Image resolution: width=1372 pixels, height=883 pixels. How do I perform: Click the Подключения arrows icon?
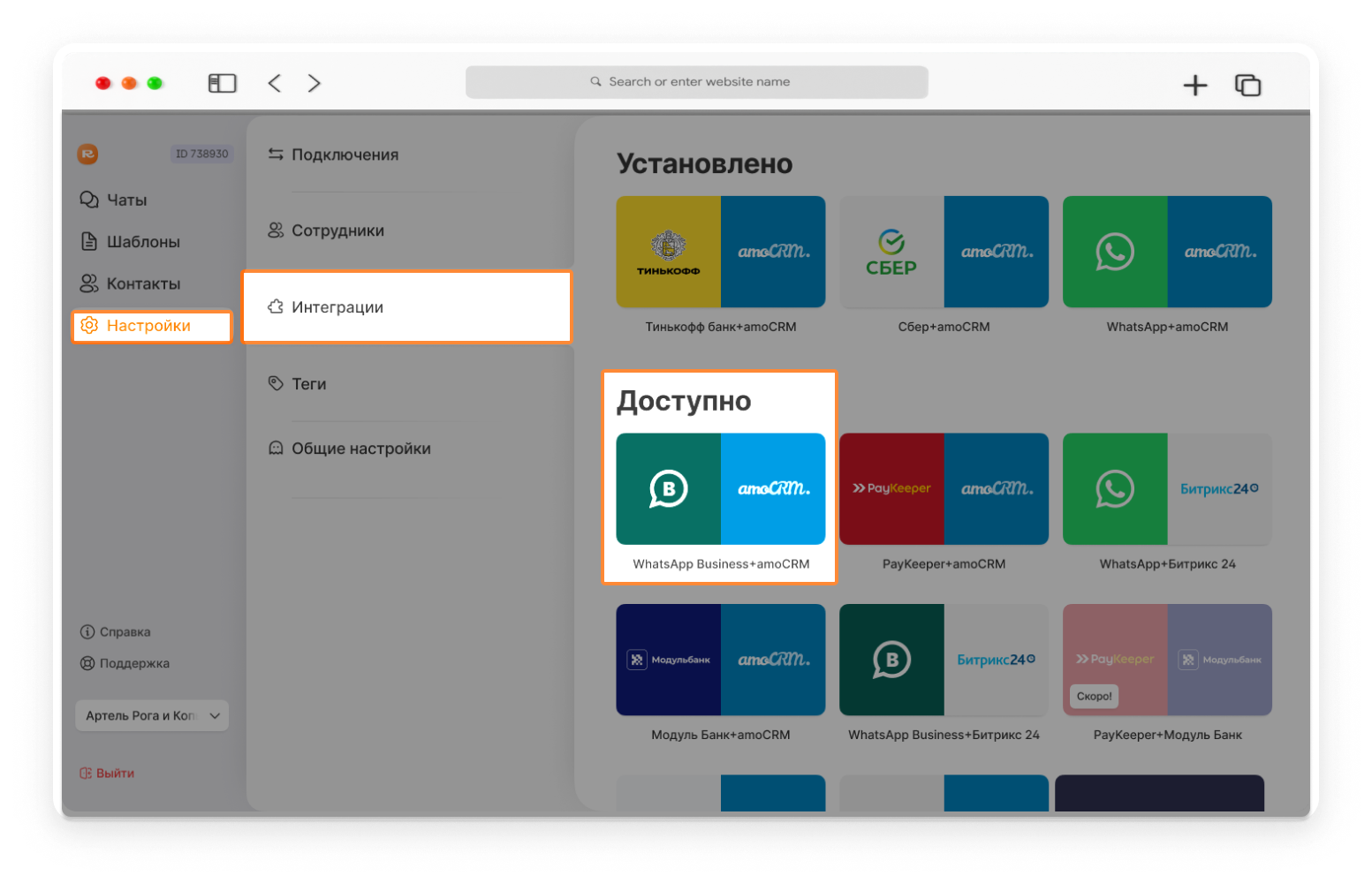[276, 155]
